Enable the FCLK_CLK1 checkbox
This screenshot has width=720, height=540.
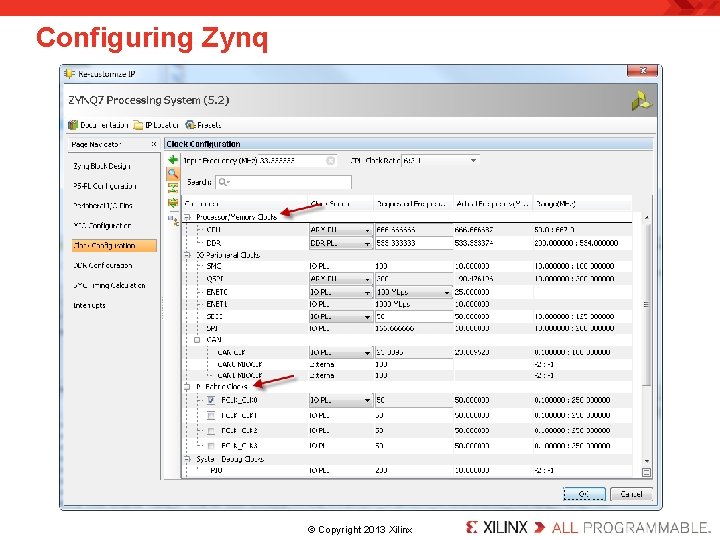pos(211,416)
